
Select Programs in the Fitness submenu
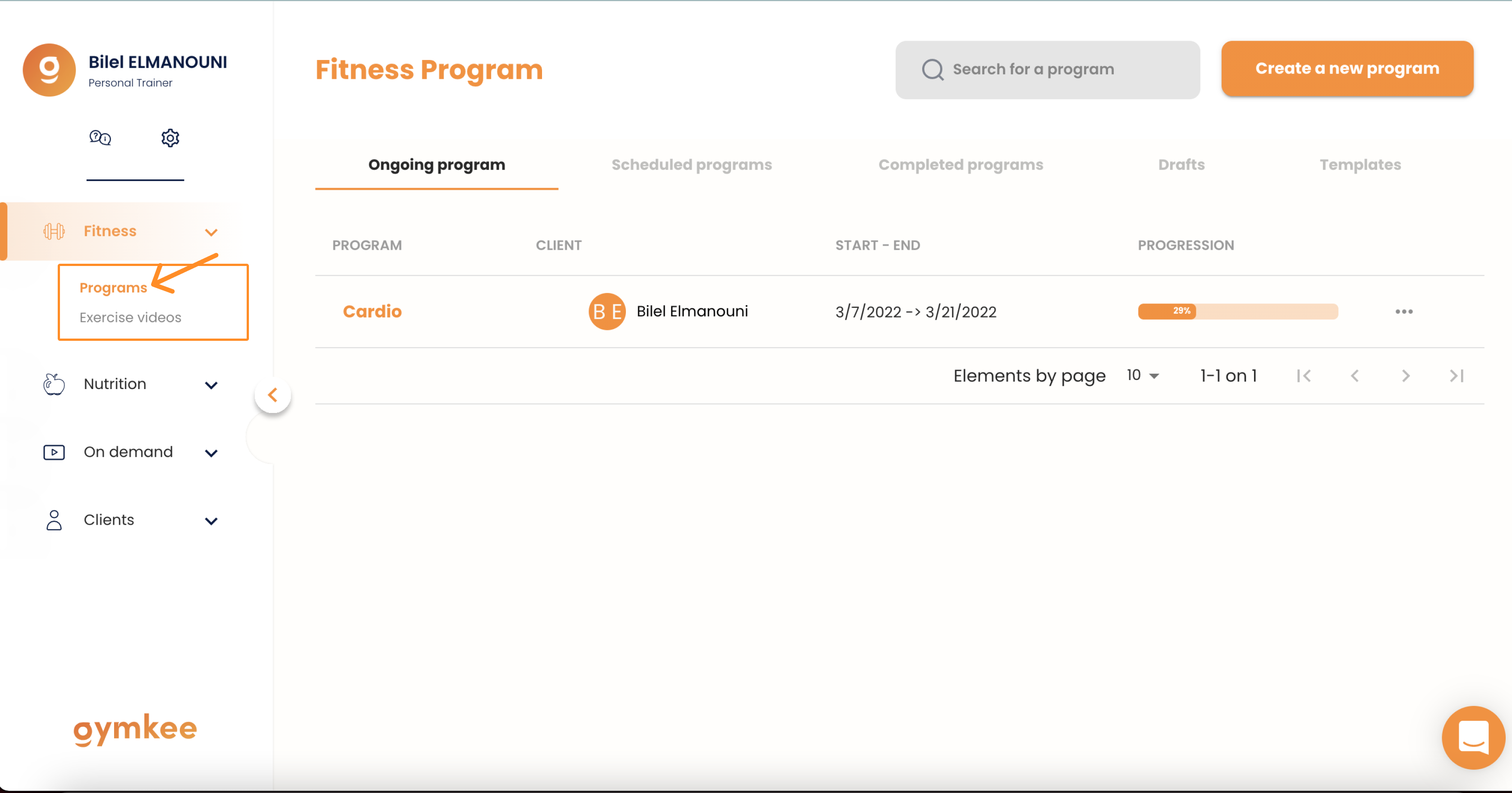click(113, 288)
